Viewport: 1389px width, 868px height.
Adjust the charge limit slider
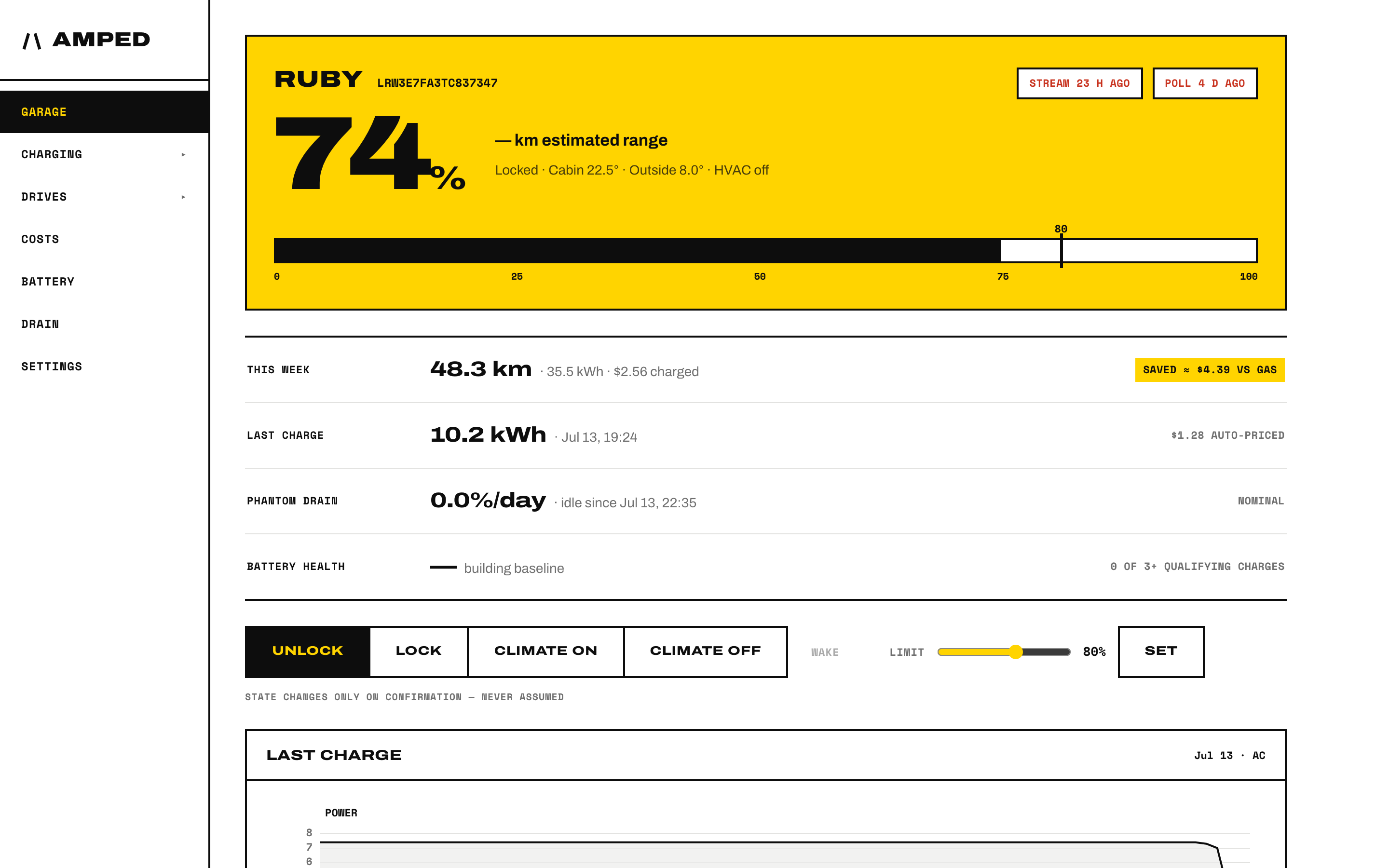click(1004, 651)
